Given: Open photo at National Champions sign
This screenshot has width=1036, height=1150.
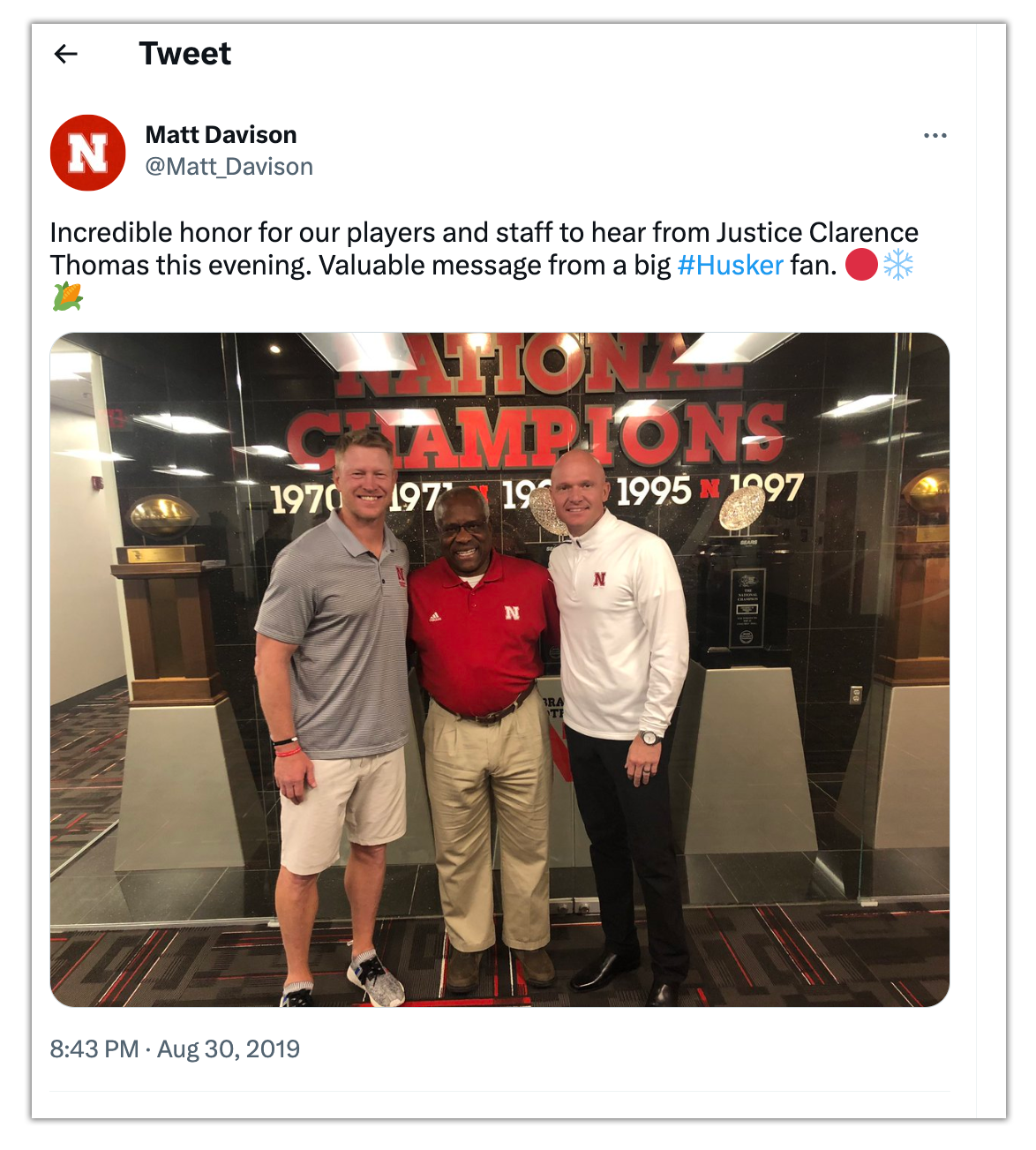Looking at the screenshot, I should tap(499, 670).
